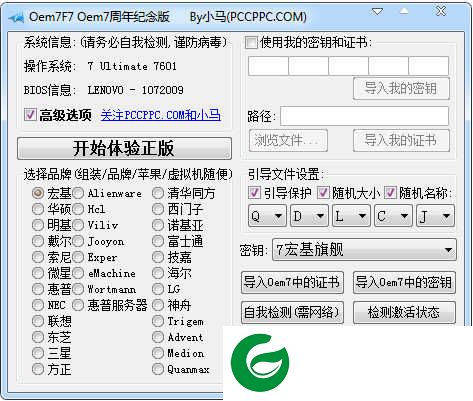
Task: Pick the Quanmax radio option
Action: [x=158, y=369]
